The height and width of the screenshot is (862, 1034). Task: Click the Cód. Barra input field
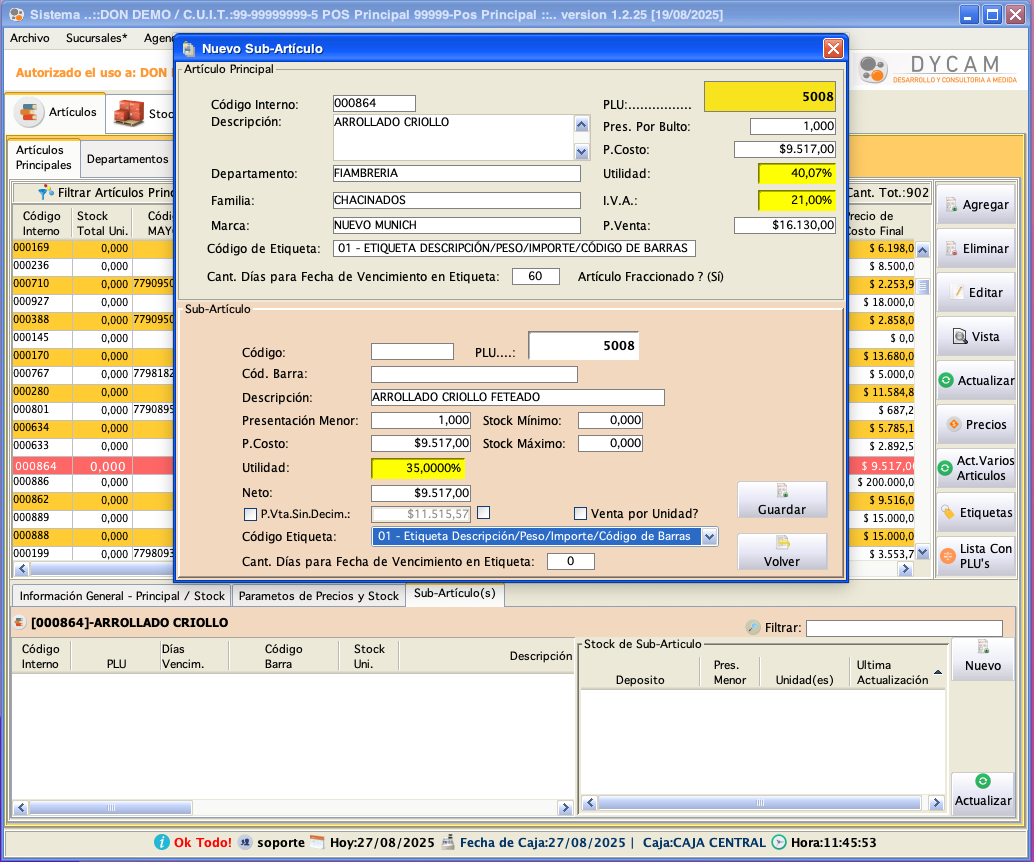coord(474,374)
